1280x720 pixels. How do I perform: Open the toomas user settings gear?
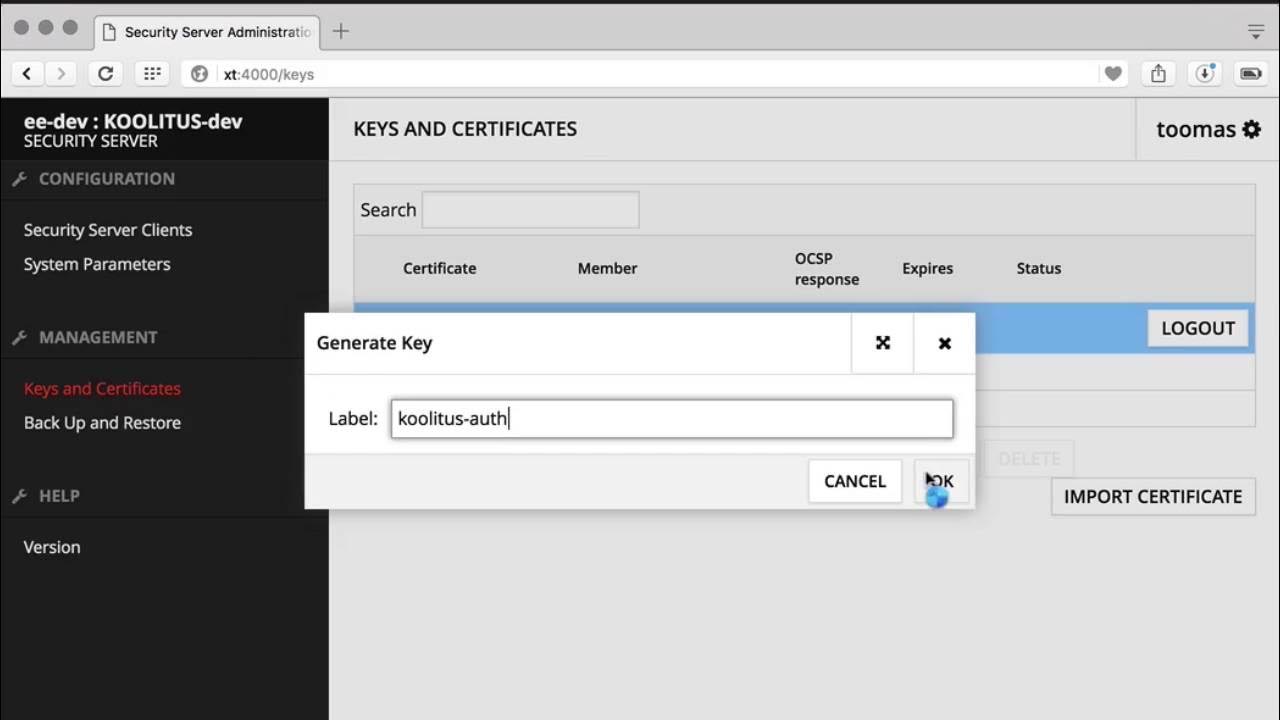click(x=1251, y=129)
